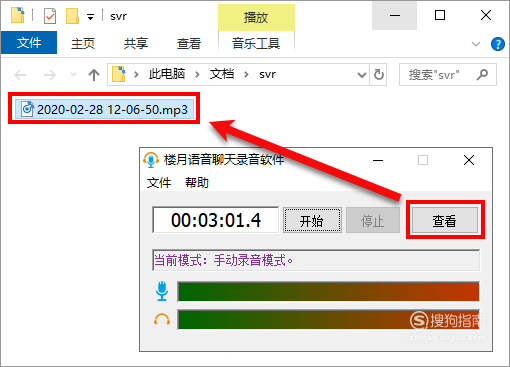Image resolution: width=510 pixels, height=367 pixels.
Task: Open the address bar history dropdown
Action: pos(362,75)
